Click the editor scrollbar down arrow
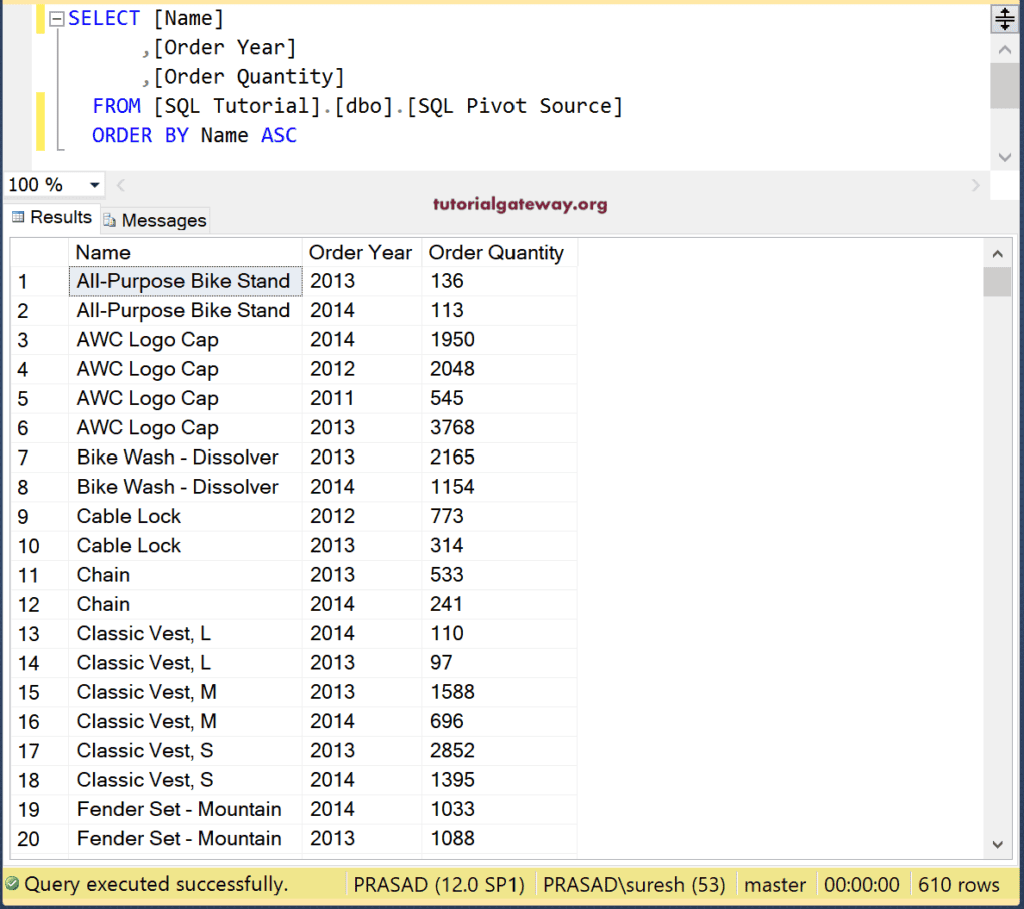Viewport: 1024px width, 909px height. coord(1006,157)
